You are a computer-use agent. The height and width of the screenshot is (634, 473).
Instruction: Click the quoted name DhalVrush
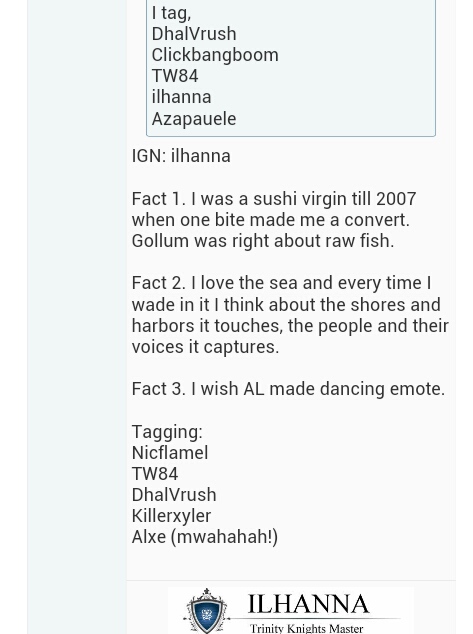pyautogui.click(x=194, y=34)
